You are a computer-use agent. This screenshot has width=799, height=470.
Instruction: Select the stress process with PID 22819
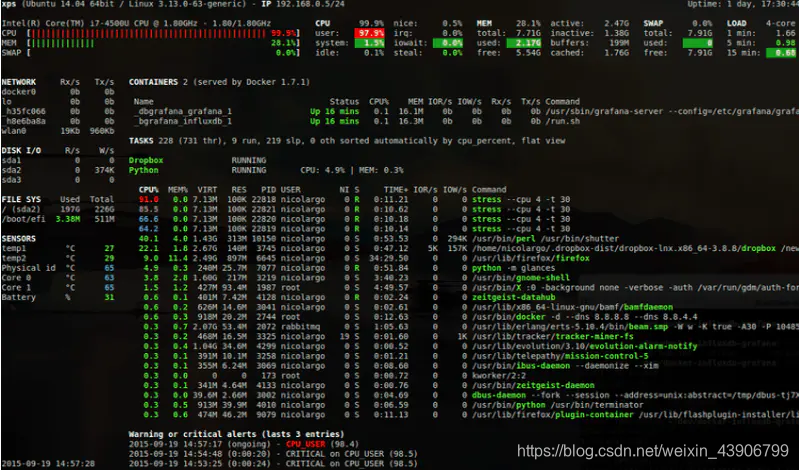[x=355, y=229]
